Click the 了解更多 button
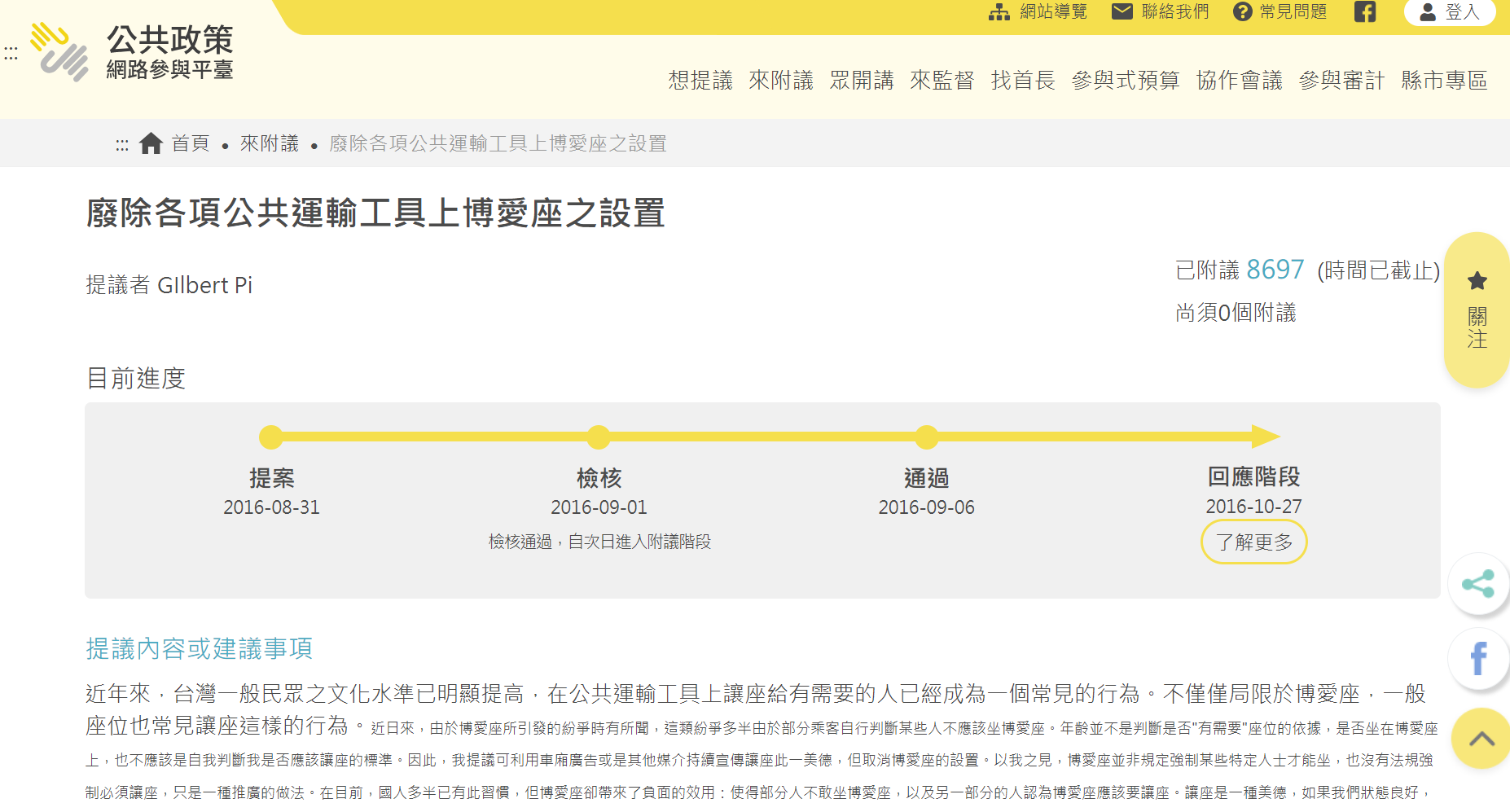1510x812 pixels. point(1254,542)
